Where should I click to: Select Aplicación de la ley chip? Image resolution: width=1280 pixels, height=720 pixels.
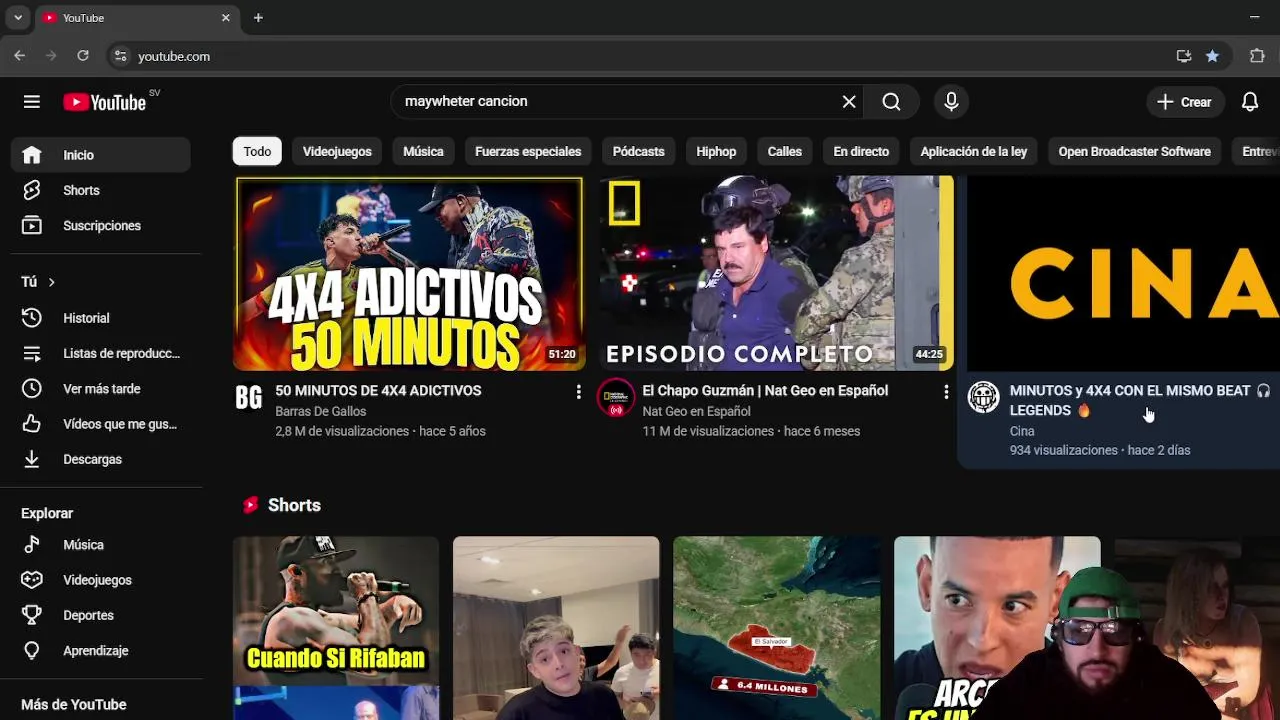[973, 151]
